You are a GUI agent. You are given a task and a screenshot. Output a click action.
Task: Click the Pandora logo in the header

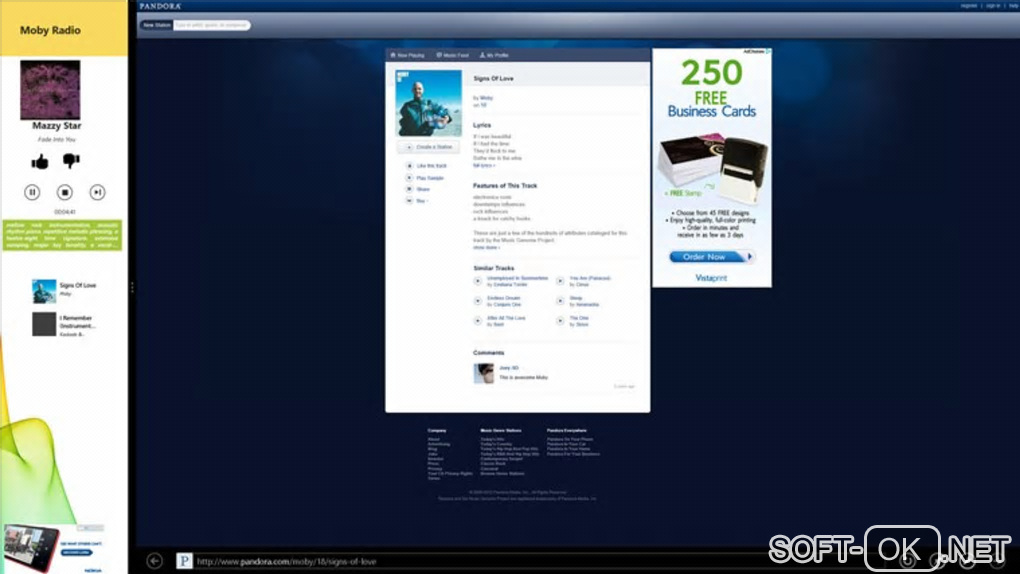point(160,6)
